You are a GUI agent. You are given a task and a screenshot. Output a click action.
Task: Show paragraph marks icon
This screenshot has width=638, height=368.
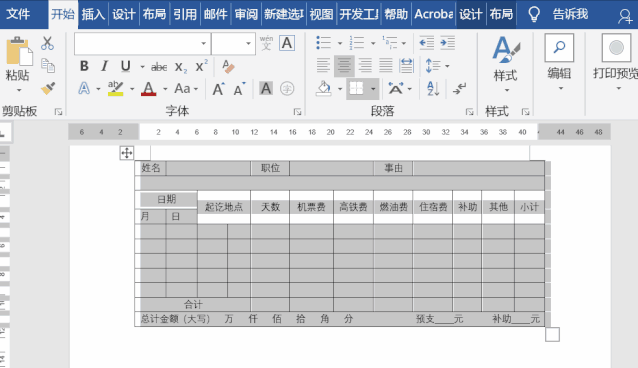coord(459,88)
